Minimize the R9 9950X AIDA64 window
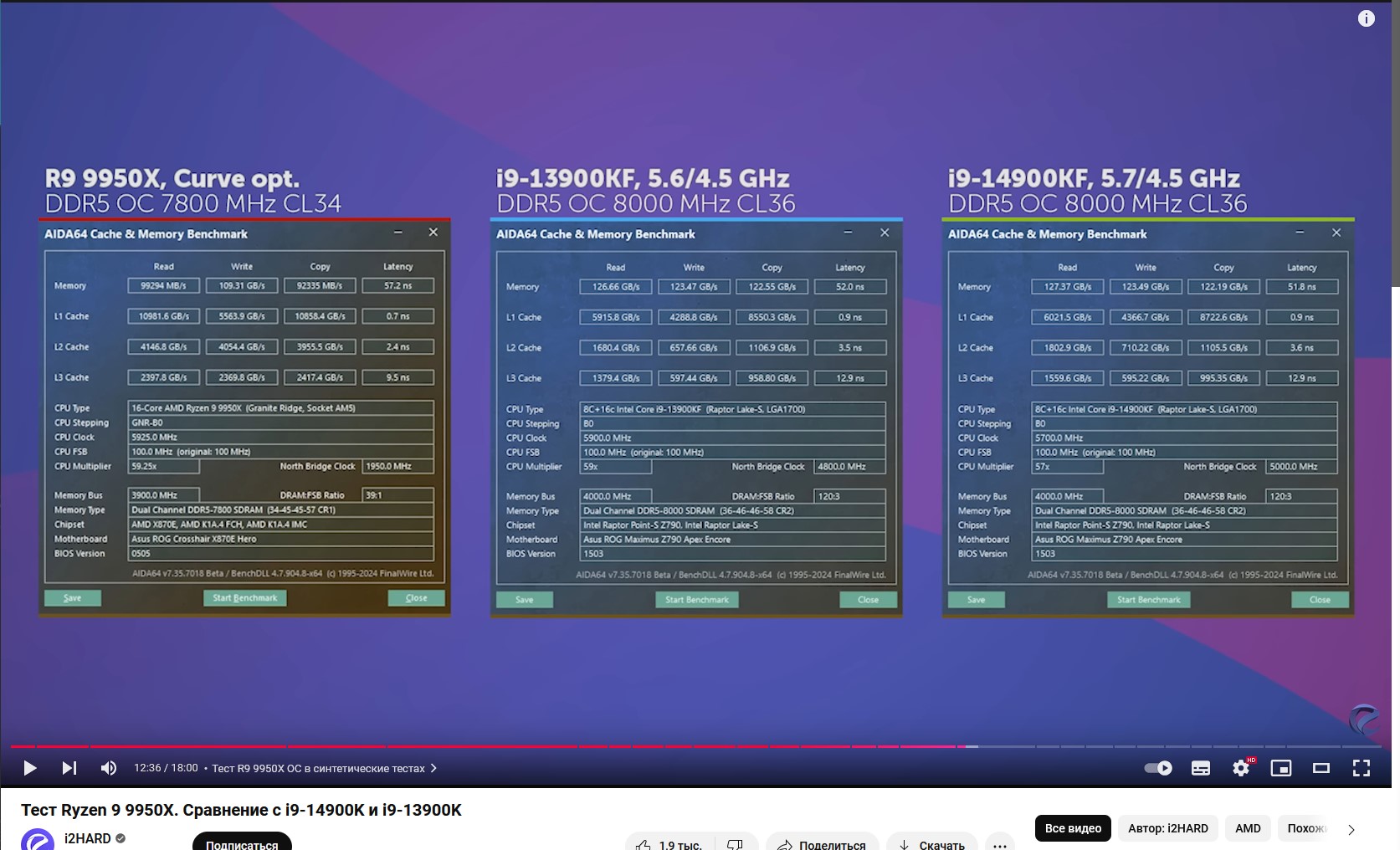Viewport: 1400px width, 850px height. (397, 233)
